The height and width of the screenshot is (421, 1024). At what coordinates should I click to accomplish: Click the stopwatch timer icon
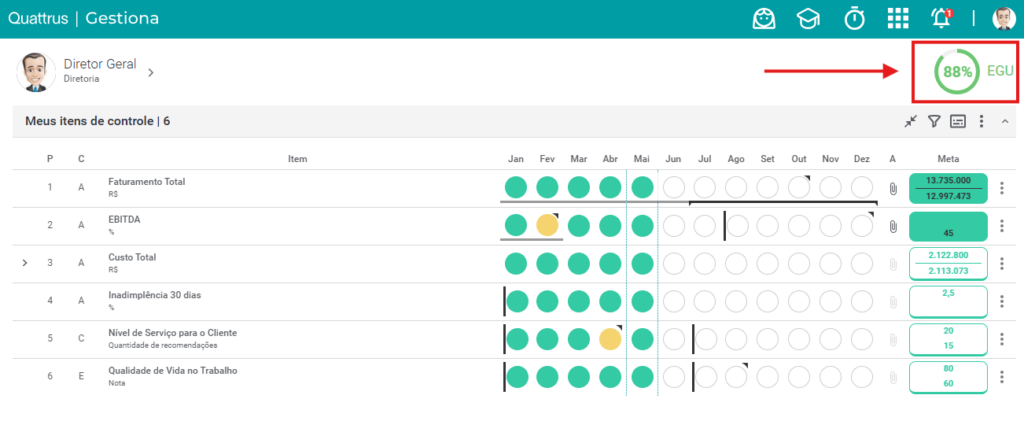(x=854, y=18)
